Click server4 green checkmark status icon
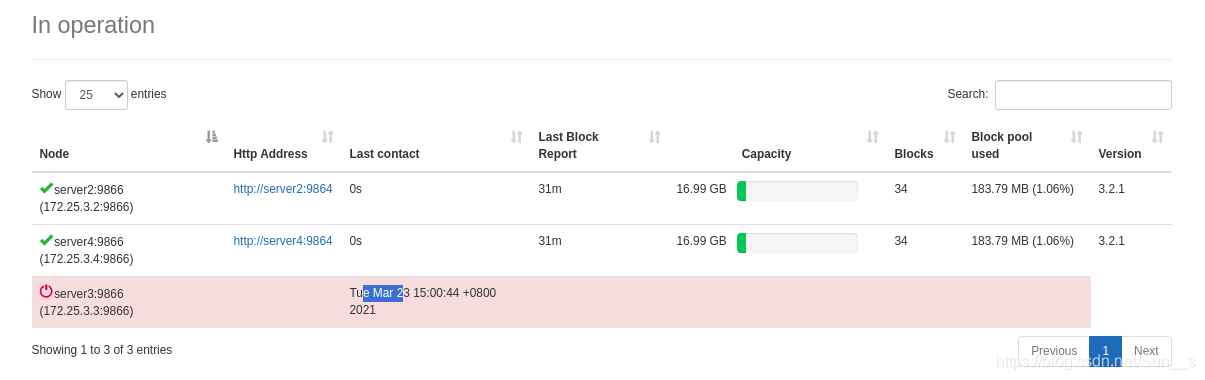The height and width of the screenshot is (380, 1205). tap(46, 240)
